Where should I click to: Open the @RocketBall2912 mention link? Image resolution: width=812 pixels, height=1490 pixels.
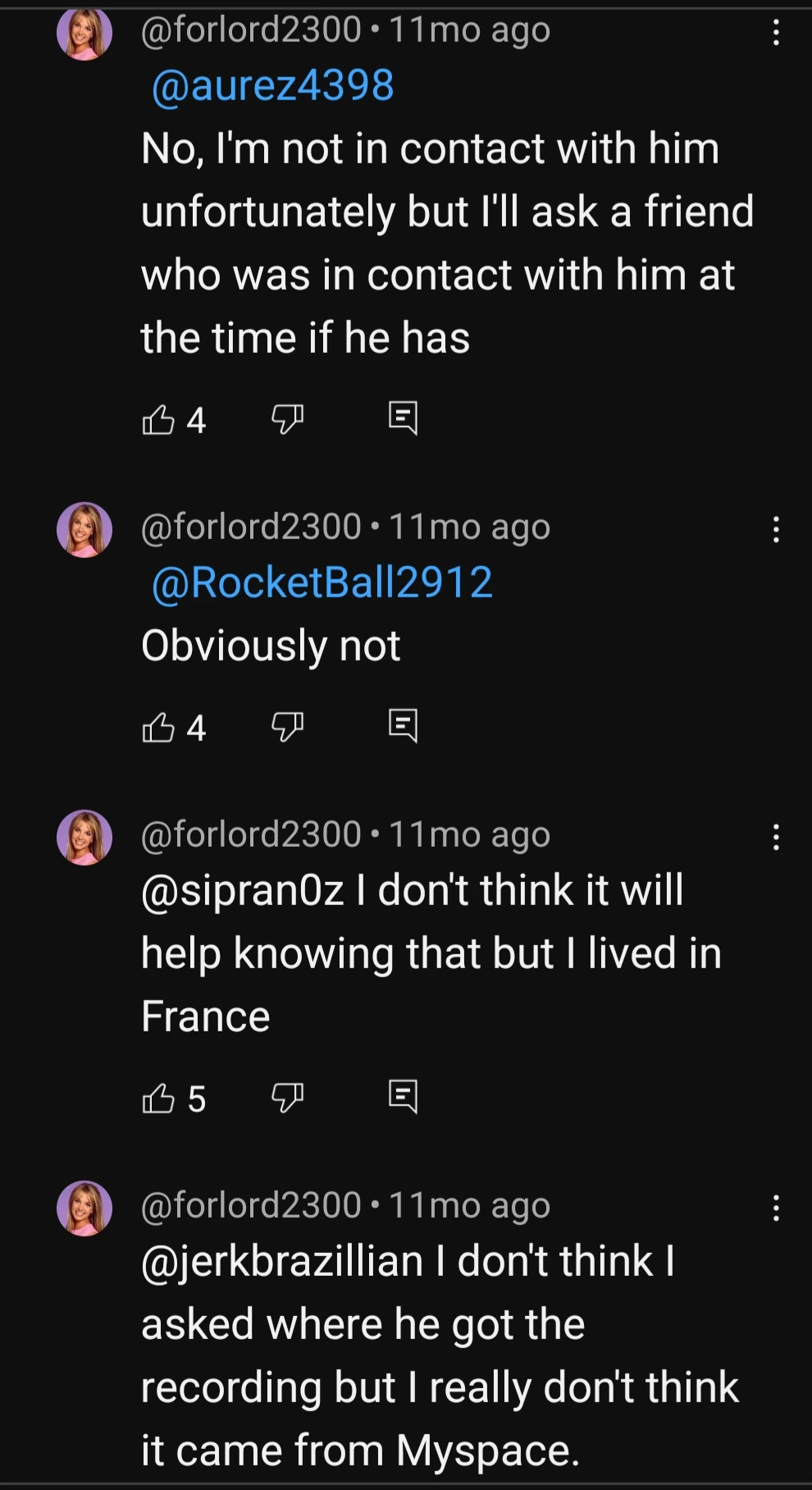[322, 583]
